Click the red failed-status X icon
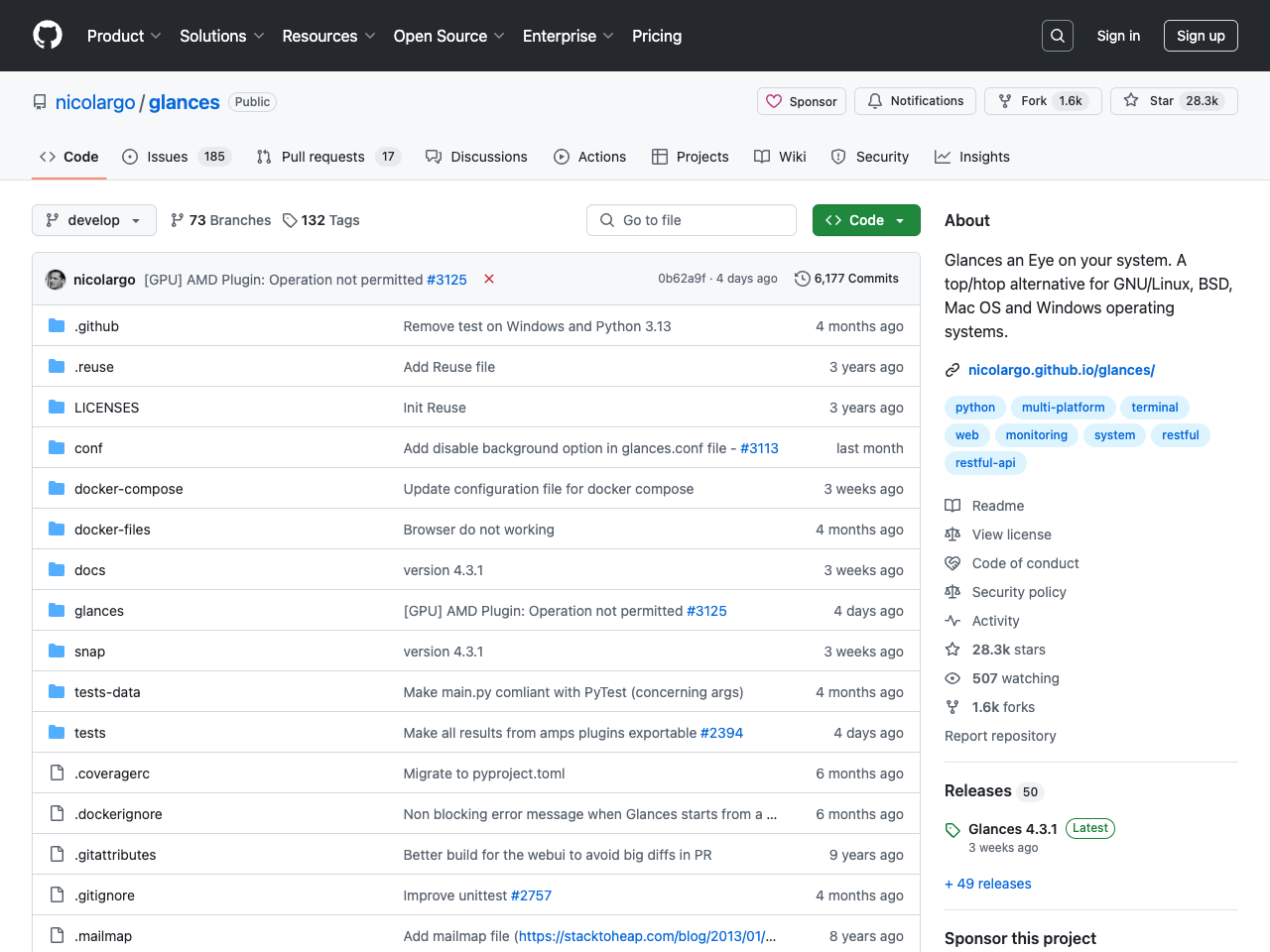 point(489,279)
